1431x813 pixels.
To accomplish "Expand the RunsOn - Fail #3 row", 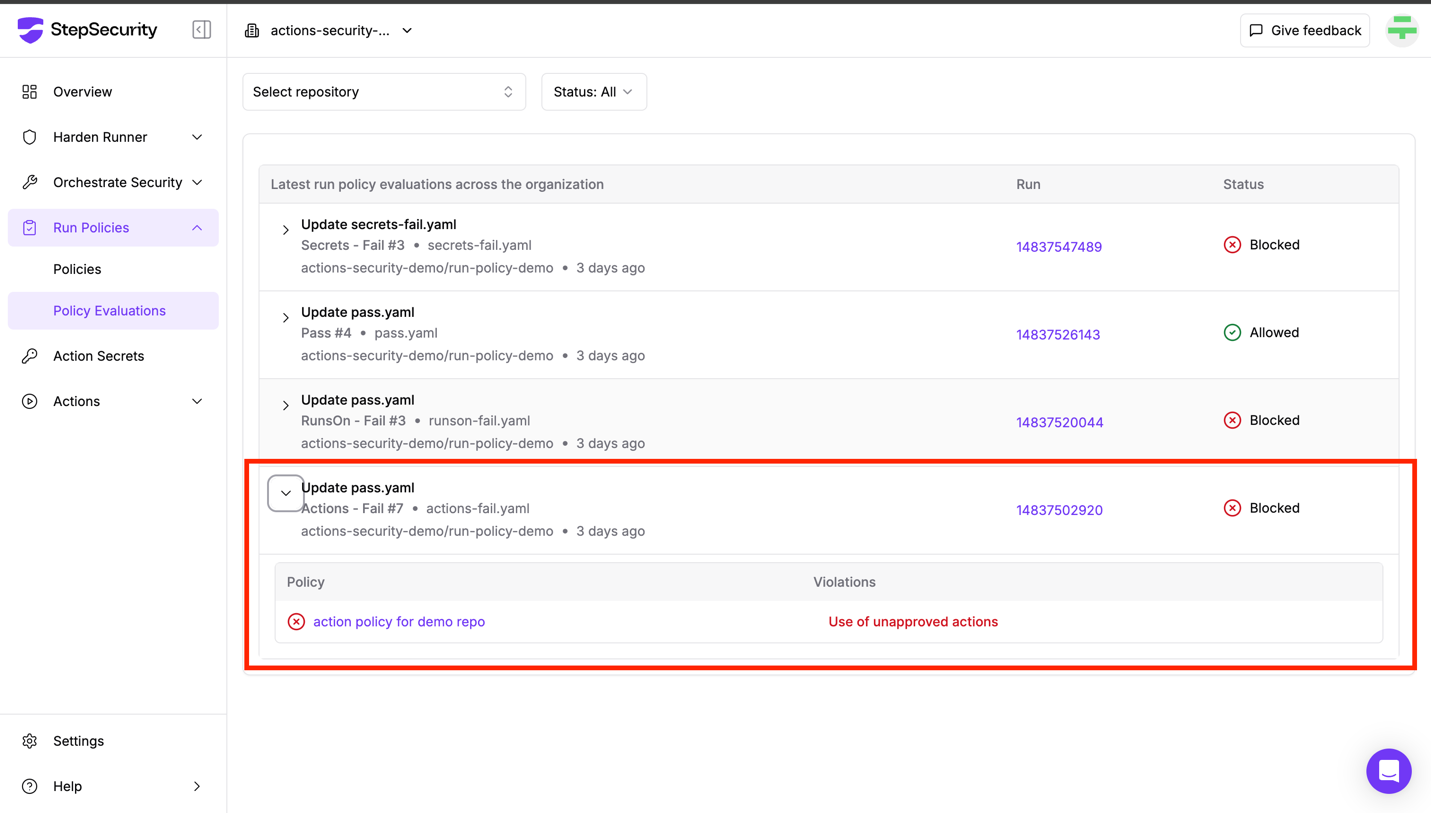I will 286,406.
